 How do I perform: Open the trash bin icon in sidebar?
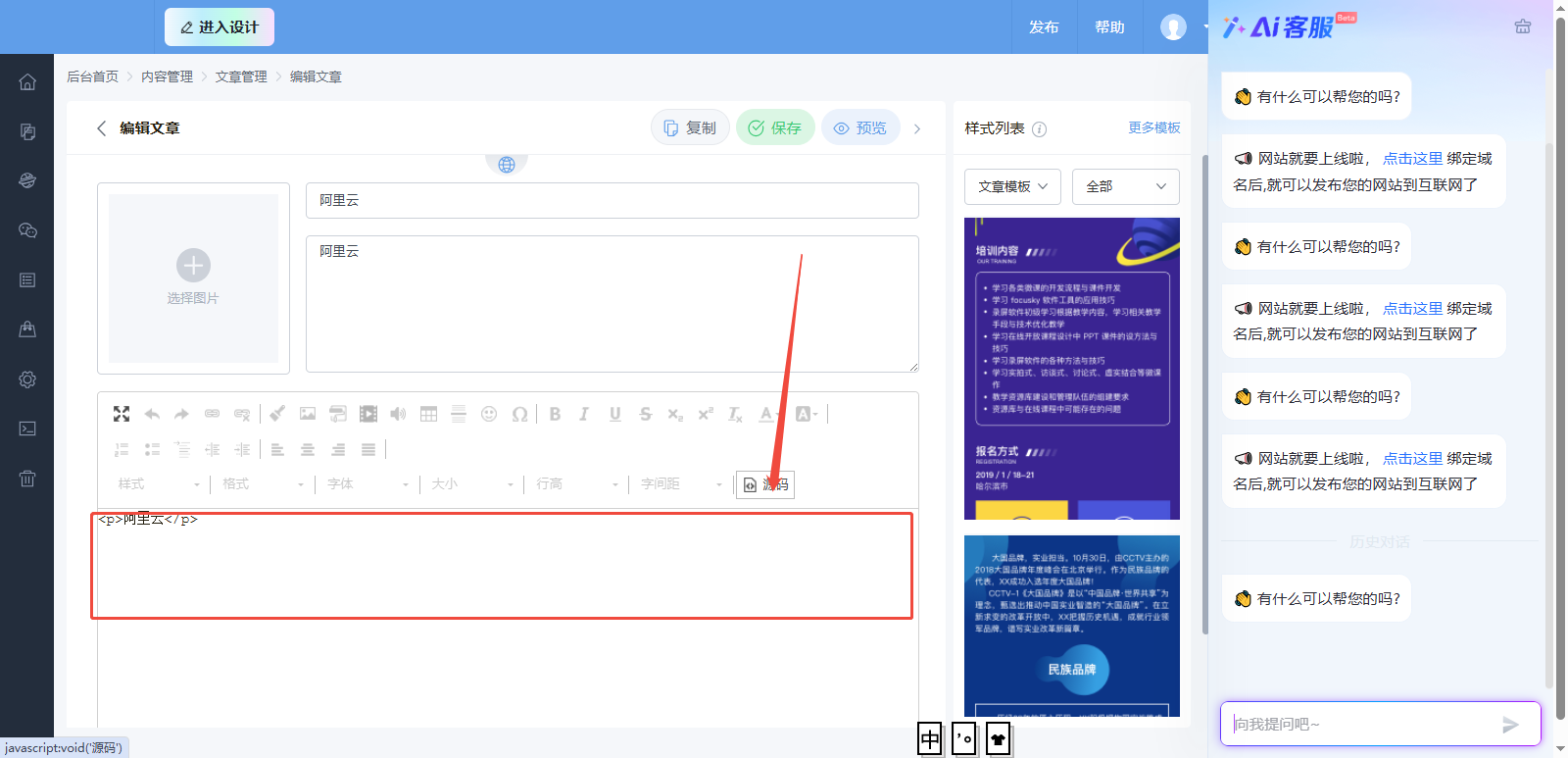[27, 479]
